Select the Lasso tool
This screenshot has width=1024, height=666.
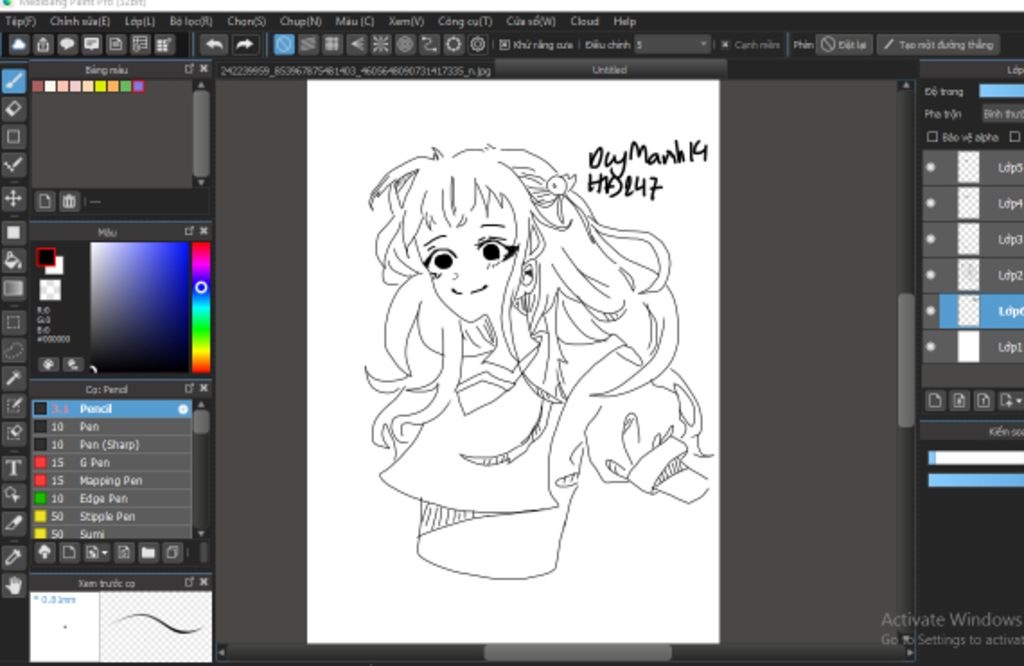(14, 351)
